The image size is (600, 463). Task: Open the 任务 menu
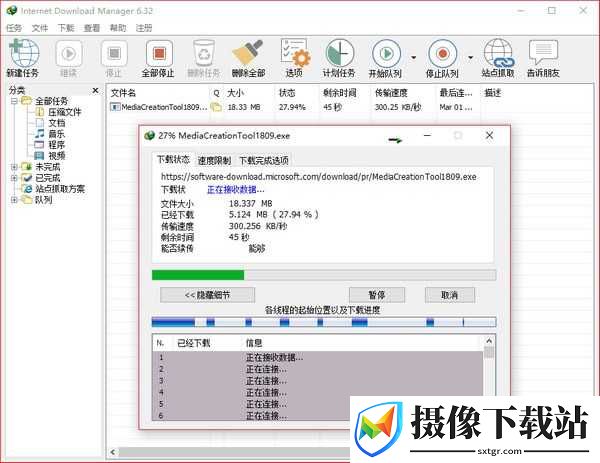tap(14, 28)
